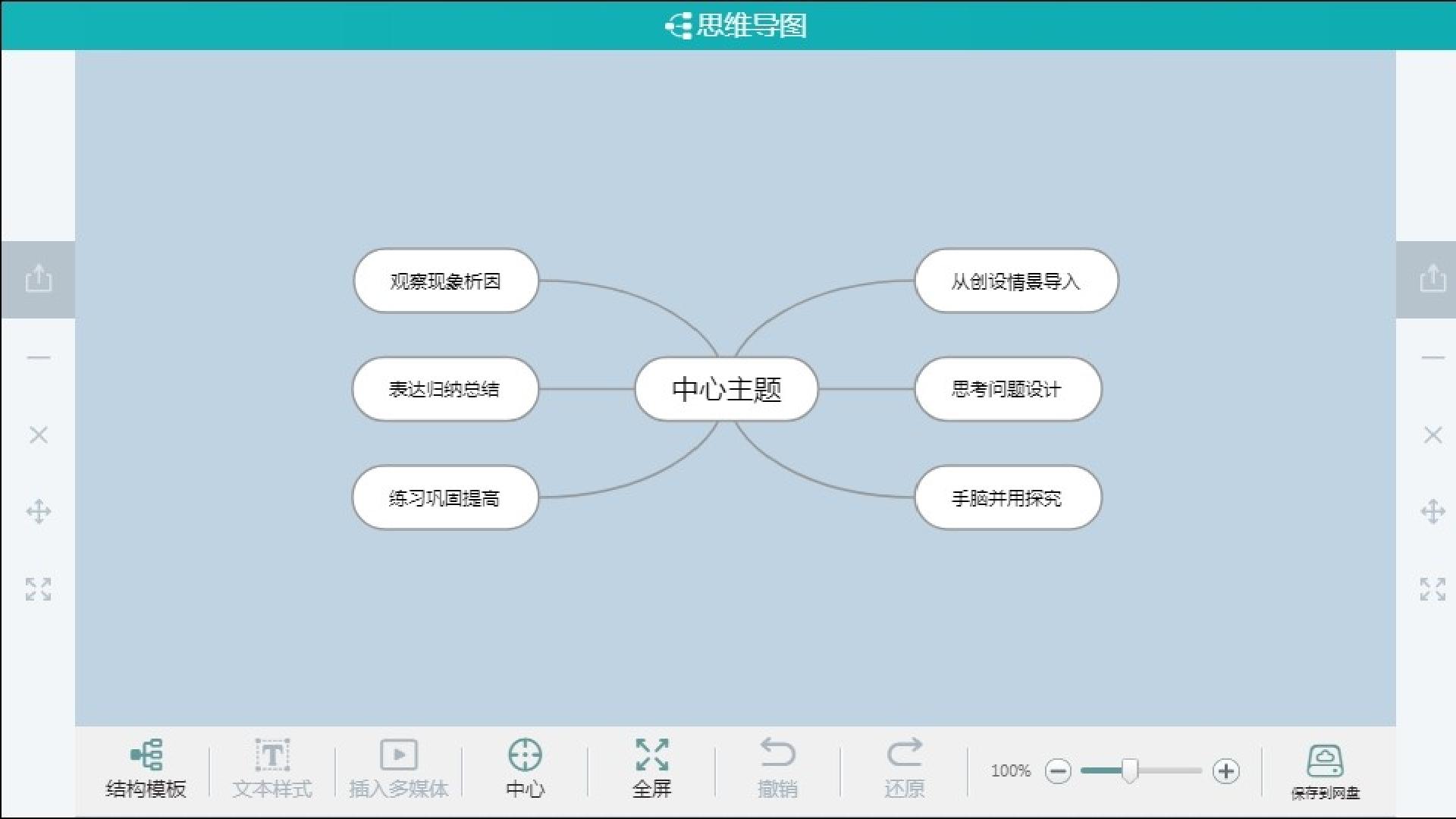Enter fullscreen with the 全屏 tool
The height and width of the screenshot is (819, 1456).
click(x=652, y=769)
